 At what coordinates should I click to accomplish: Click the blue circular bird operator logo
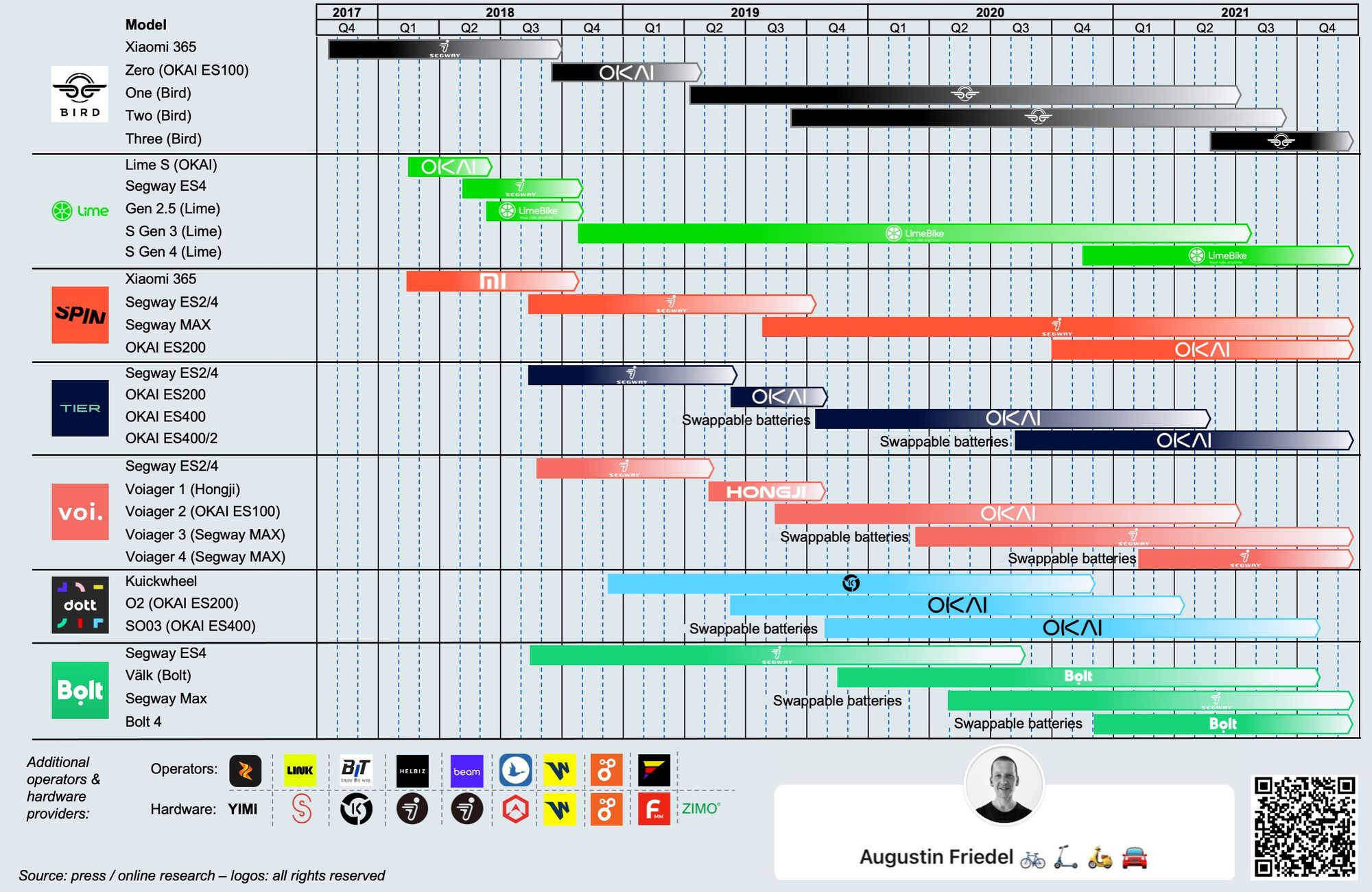point(515,770)
